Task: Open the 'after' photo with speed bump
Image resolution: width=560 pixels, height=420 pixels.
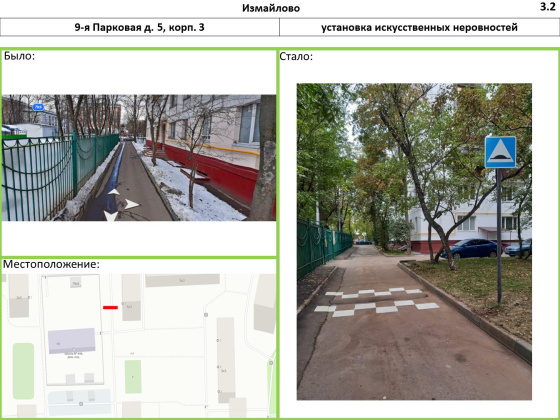Action: 414,242
